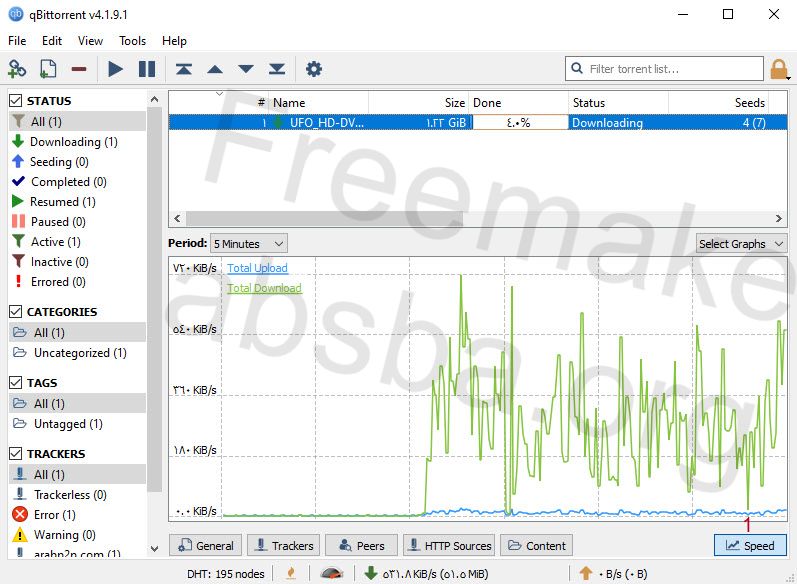Select Seeding (0) status filter
Viewport: 797px width, 584px height.
(77, 162)
